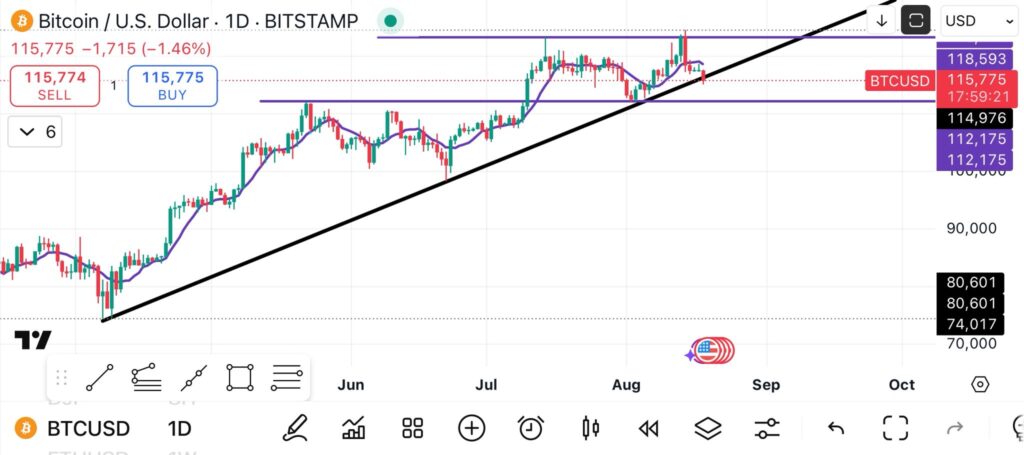
Task: Select the horizontal ray lines tool
Action: click(x=287, y=377)
